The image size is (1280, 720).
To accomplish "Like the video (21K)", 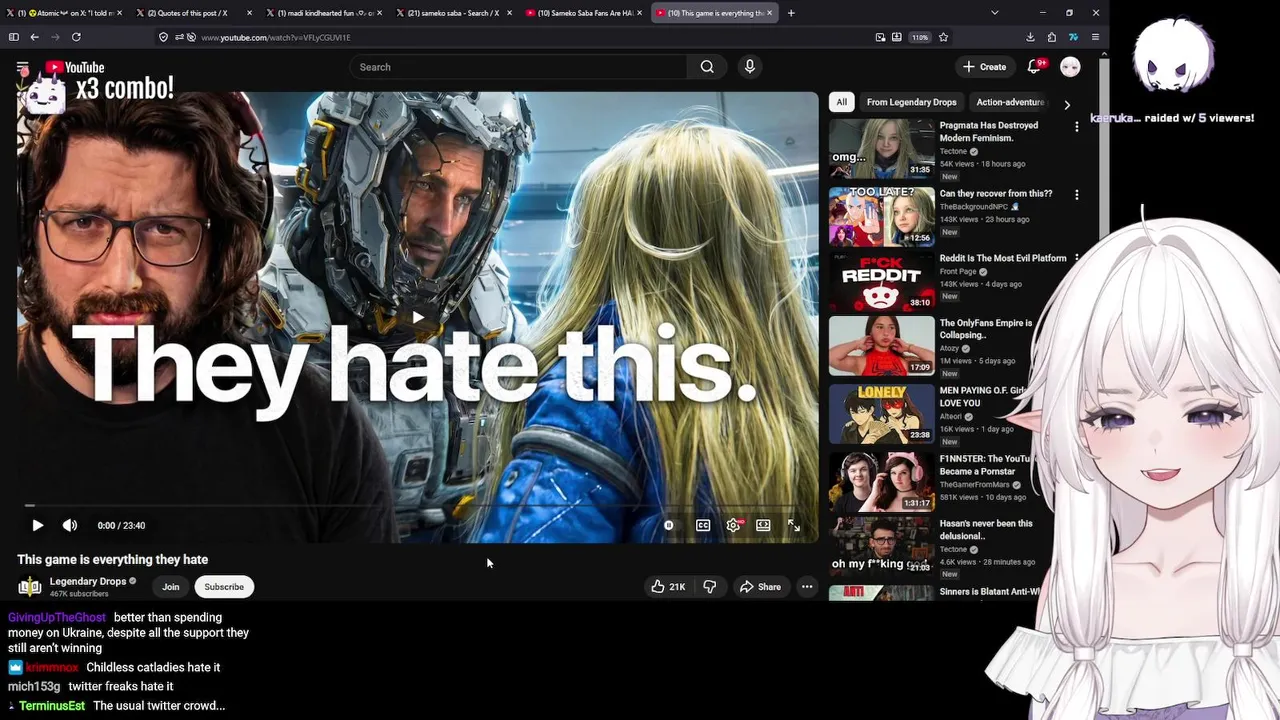I will pyautogui.click(x=668, y=587).
